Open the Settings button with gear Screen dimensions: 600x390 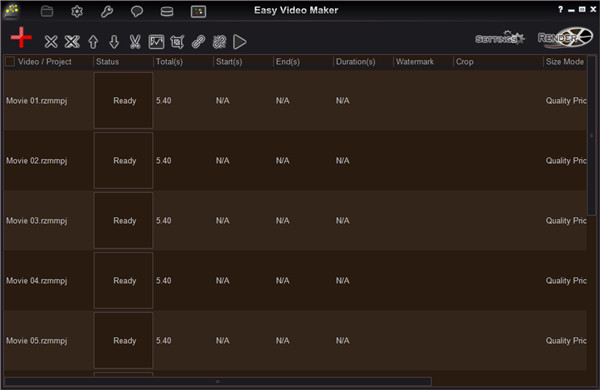coord(500,38)
